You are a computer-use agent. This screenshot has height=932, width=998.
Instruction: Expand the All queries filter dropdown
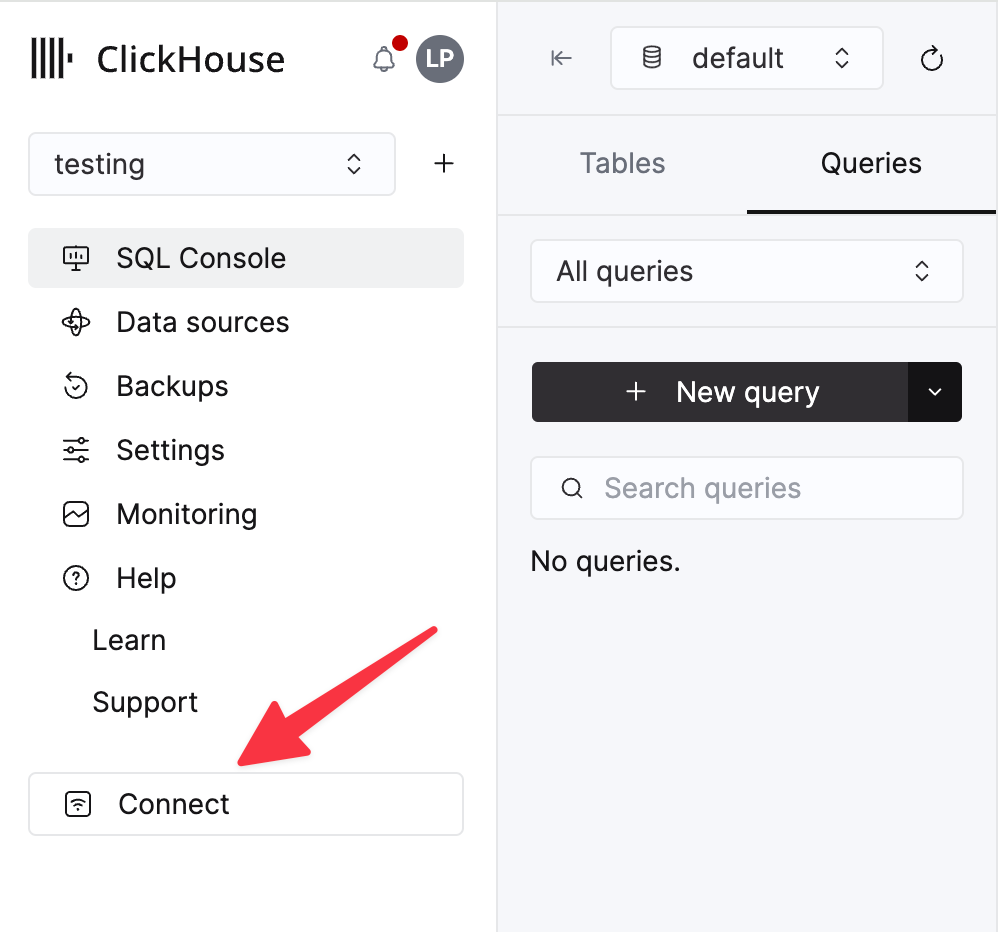click(746, 271)
